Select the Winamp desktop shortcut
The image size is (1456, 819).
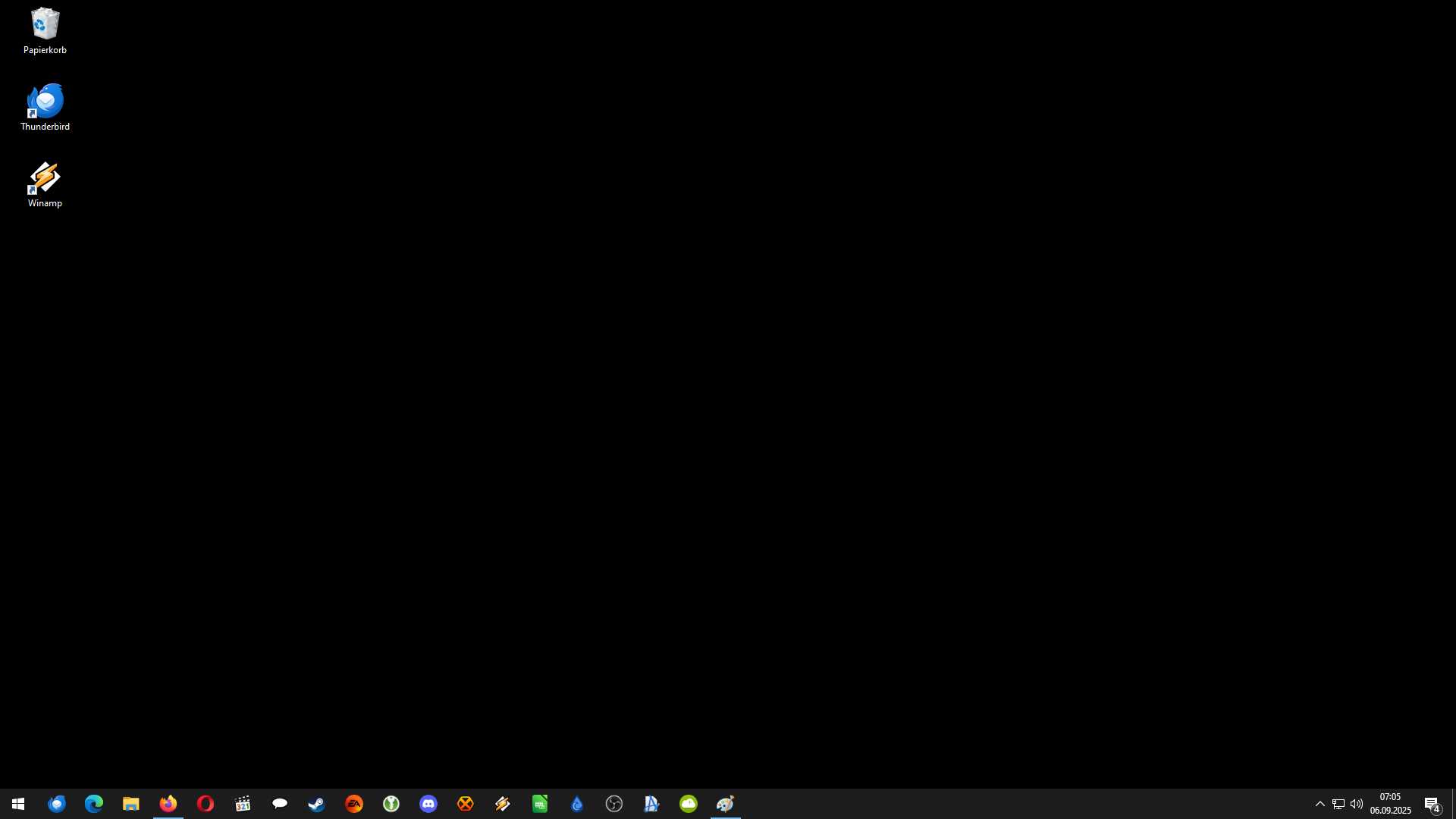pos(45,184)
